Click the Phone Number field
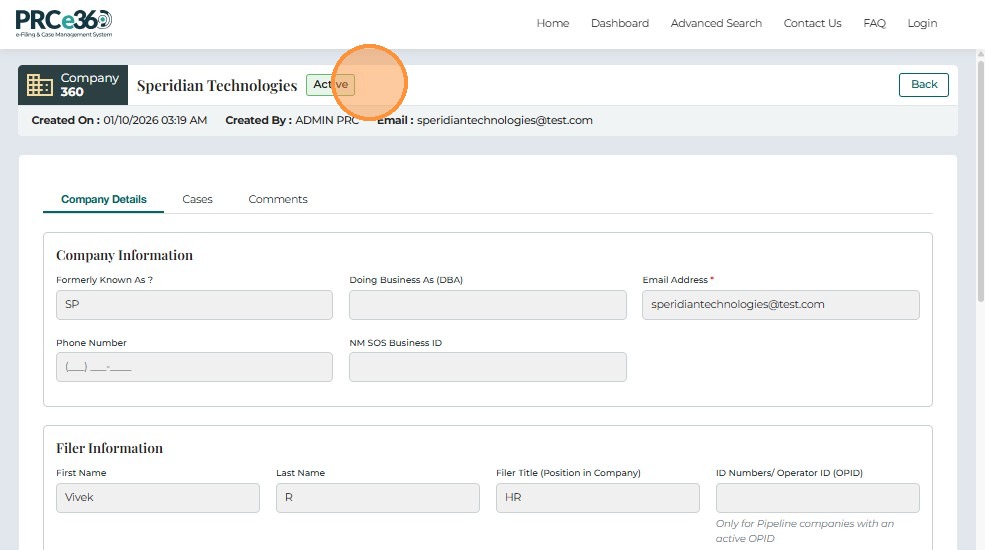 click(x=194, y=367)
